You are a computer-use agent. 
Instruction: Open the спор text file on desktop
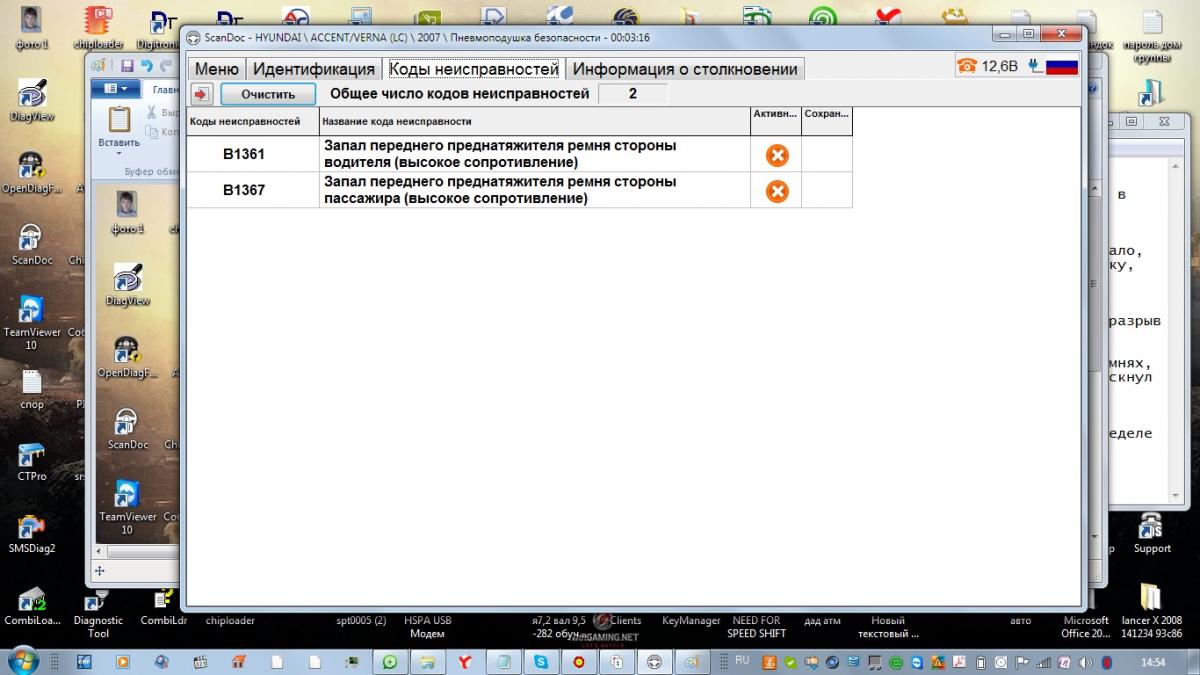pyautogui.click(x=32, y=390)
